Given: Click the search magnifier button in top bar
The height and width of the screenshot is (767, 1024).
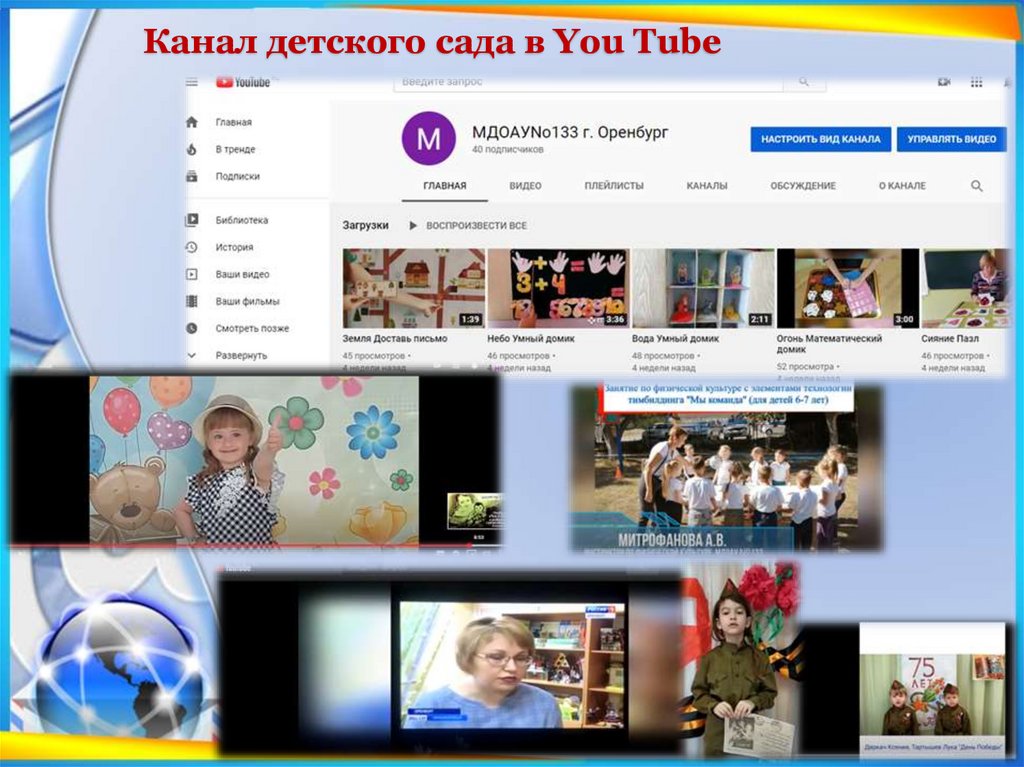Looking at the screenshot, I should tap(804, 82).
